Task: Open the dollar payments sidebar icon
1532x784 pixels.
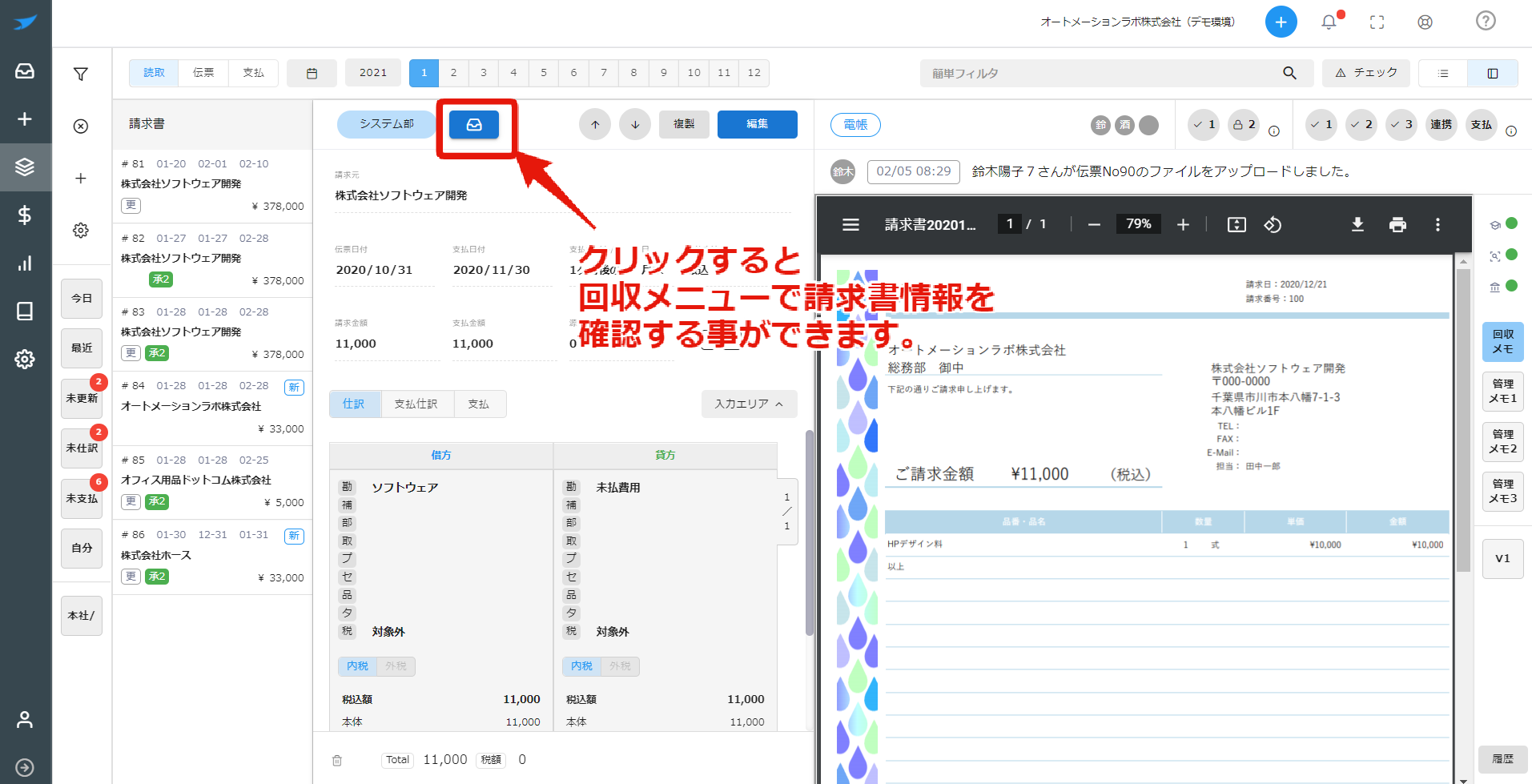Action: (25, 215)
